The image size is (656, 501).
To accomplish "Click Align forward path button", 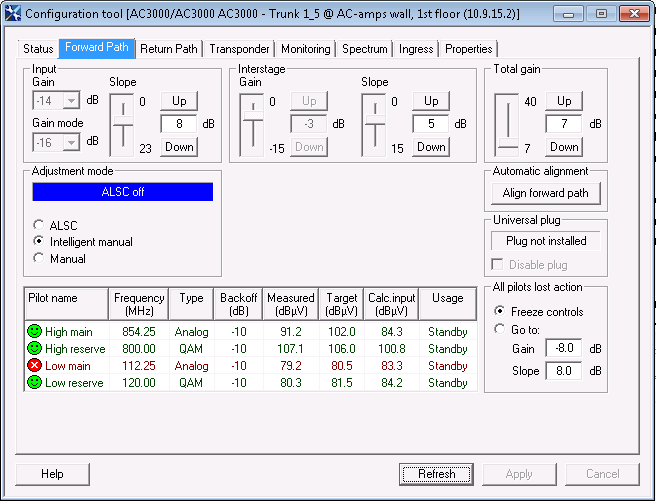I will (x=546, y=193).
